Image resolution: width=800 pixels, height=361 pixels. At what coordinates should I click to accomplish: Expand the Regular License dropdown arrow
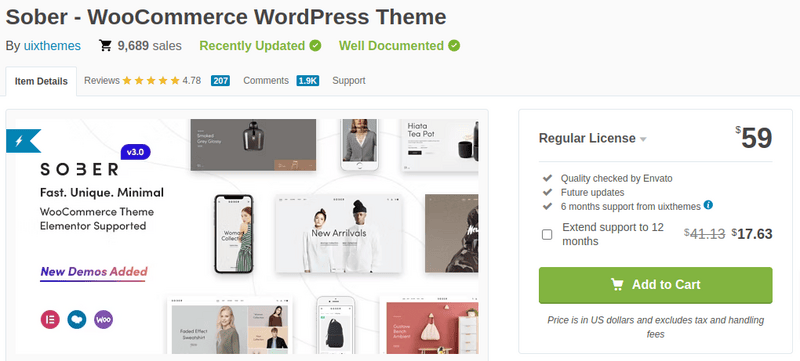tap(643, 139)
